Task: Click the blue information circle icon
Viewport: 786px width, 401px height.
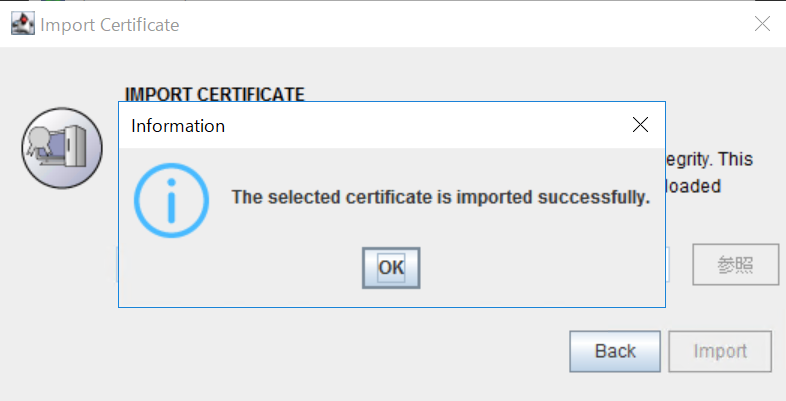Action: coord(172,197)
